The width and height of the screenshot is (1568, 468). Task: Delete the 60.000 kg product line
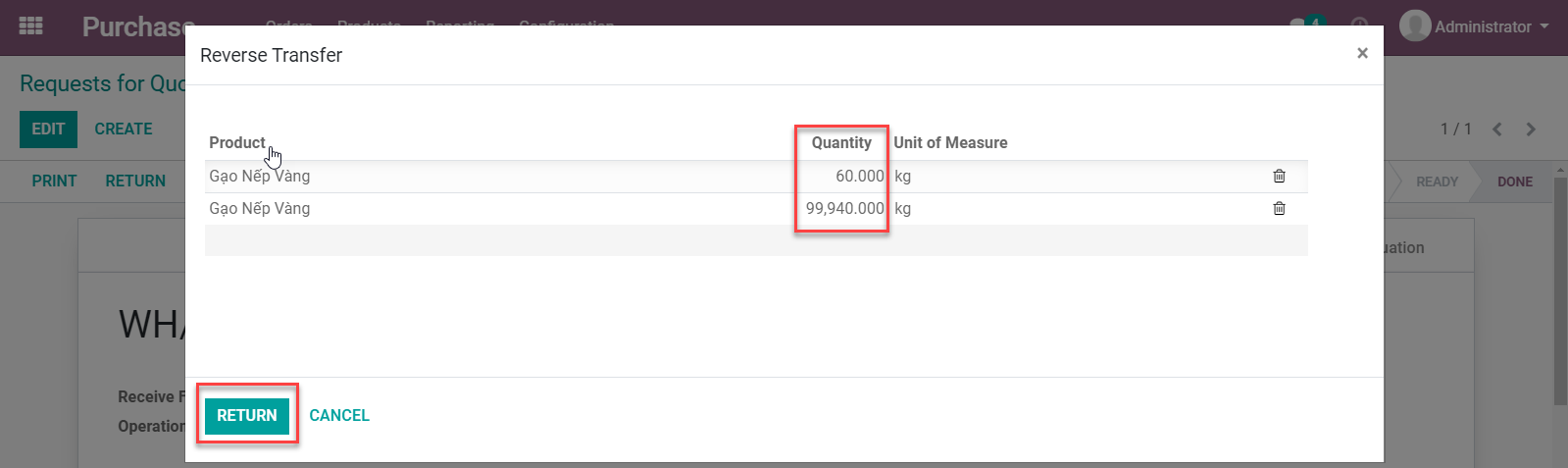[1279, 177]
